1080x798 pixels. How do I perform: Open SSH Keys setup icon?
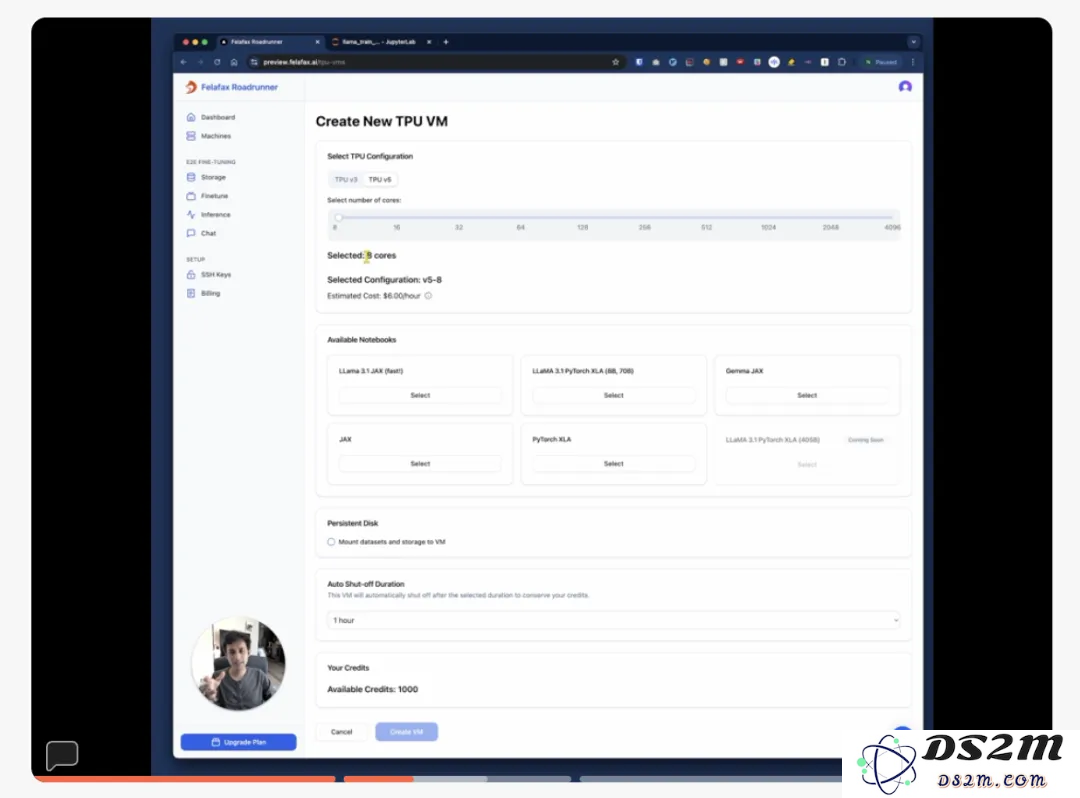pyautogui.click(x=191, y=275)
